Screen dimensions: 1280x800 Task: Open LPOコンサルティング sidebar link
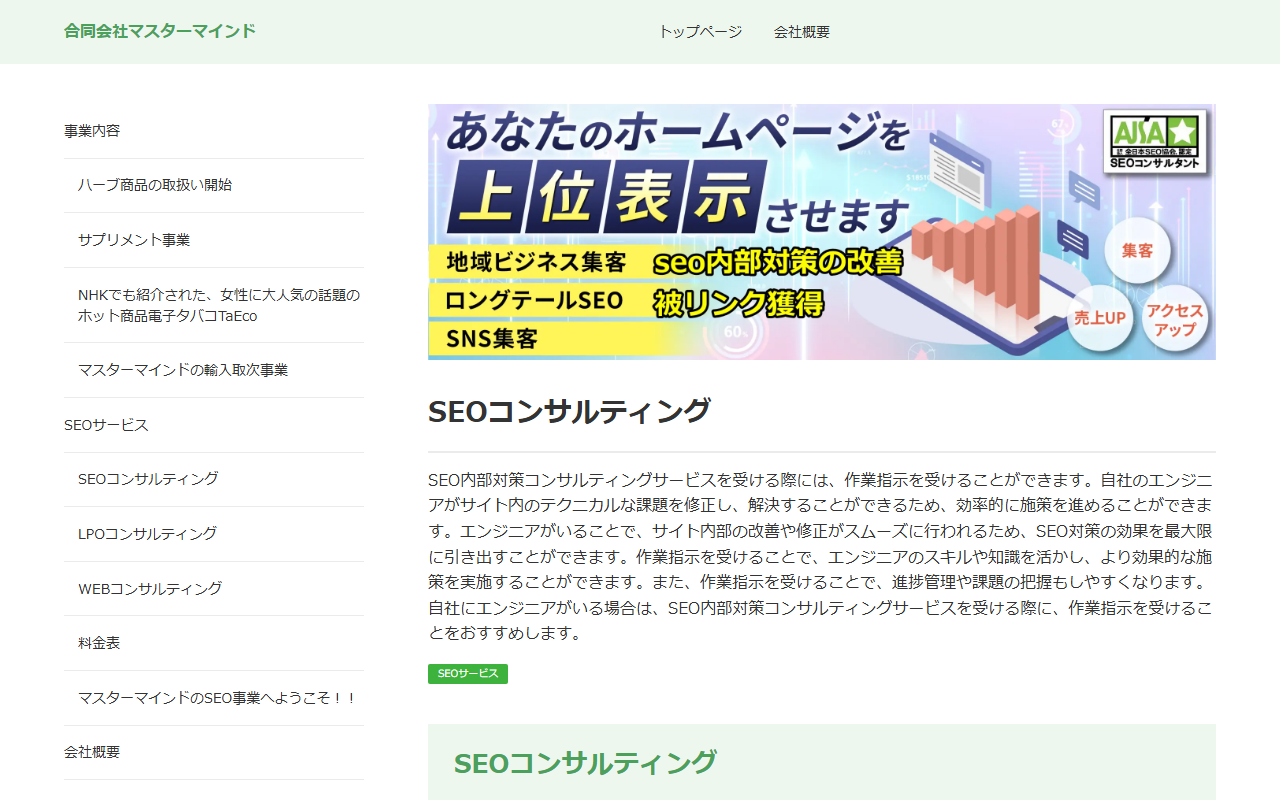click(x=147, y=534)
